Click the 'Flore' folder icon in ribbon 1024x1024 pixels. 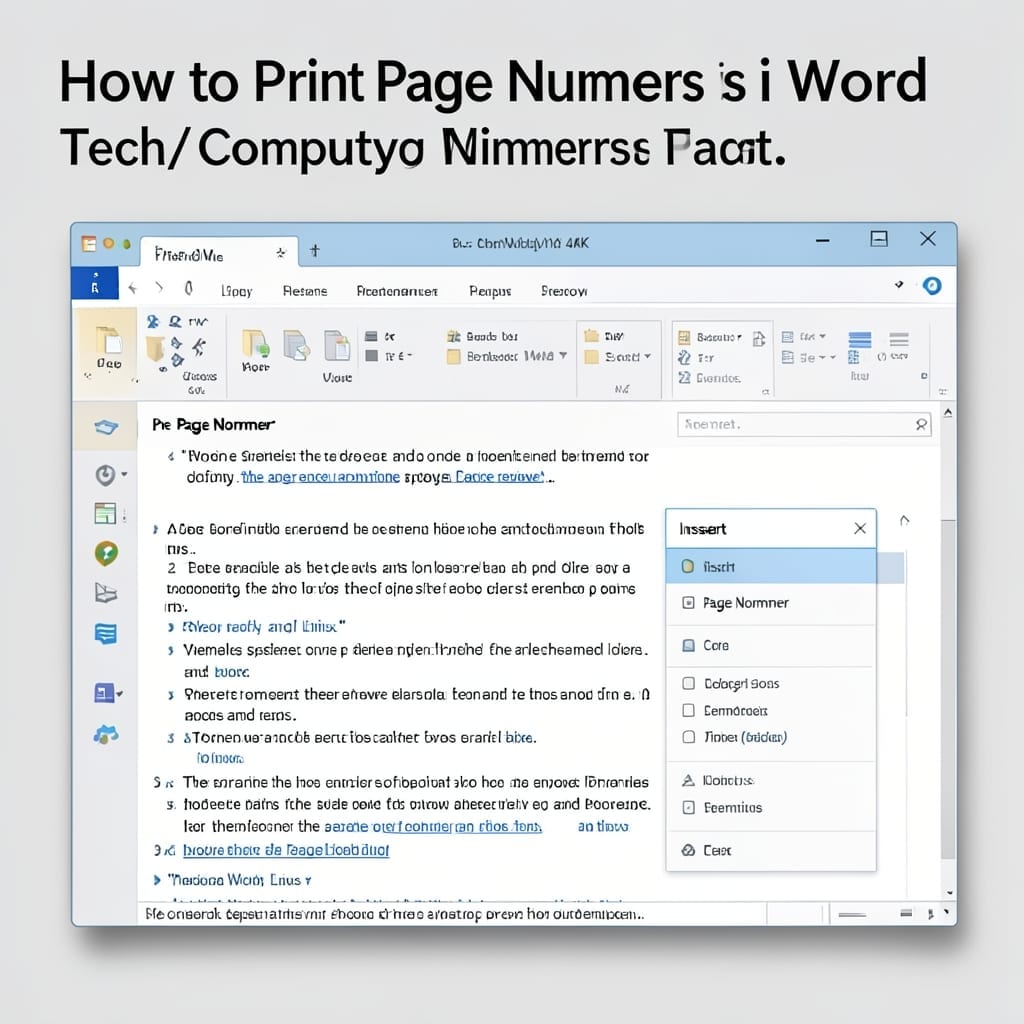pos(255,350)
